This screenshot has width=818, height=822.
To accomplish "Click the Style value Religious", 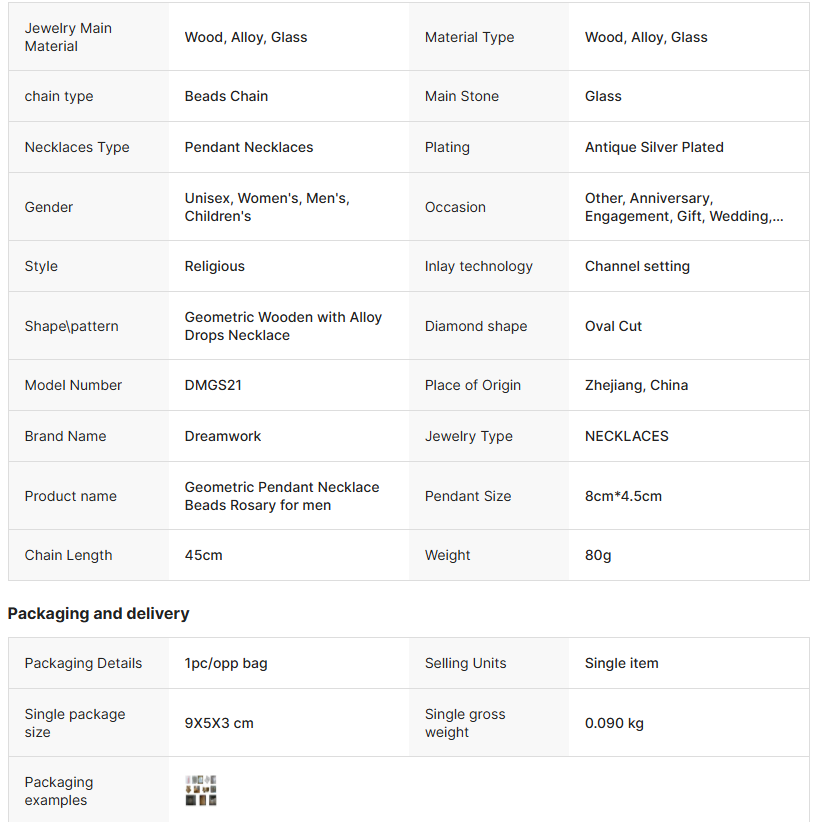I will click(215, 266).
